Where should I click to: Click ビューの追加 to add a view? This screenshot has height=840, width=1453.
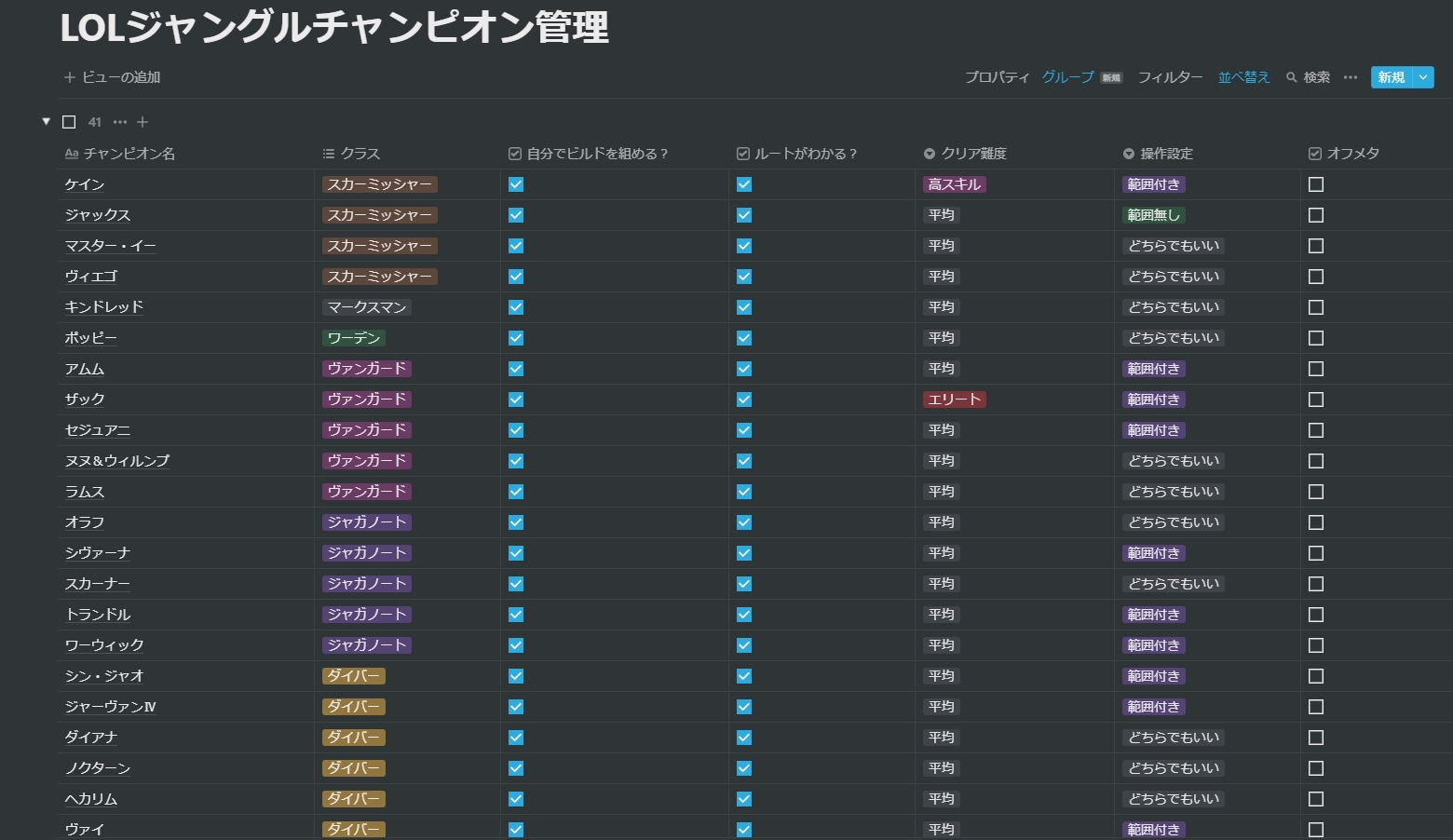pos(112,77)
